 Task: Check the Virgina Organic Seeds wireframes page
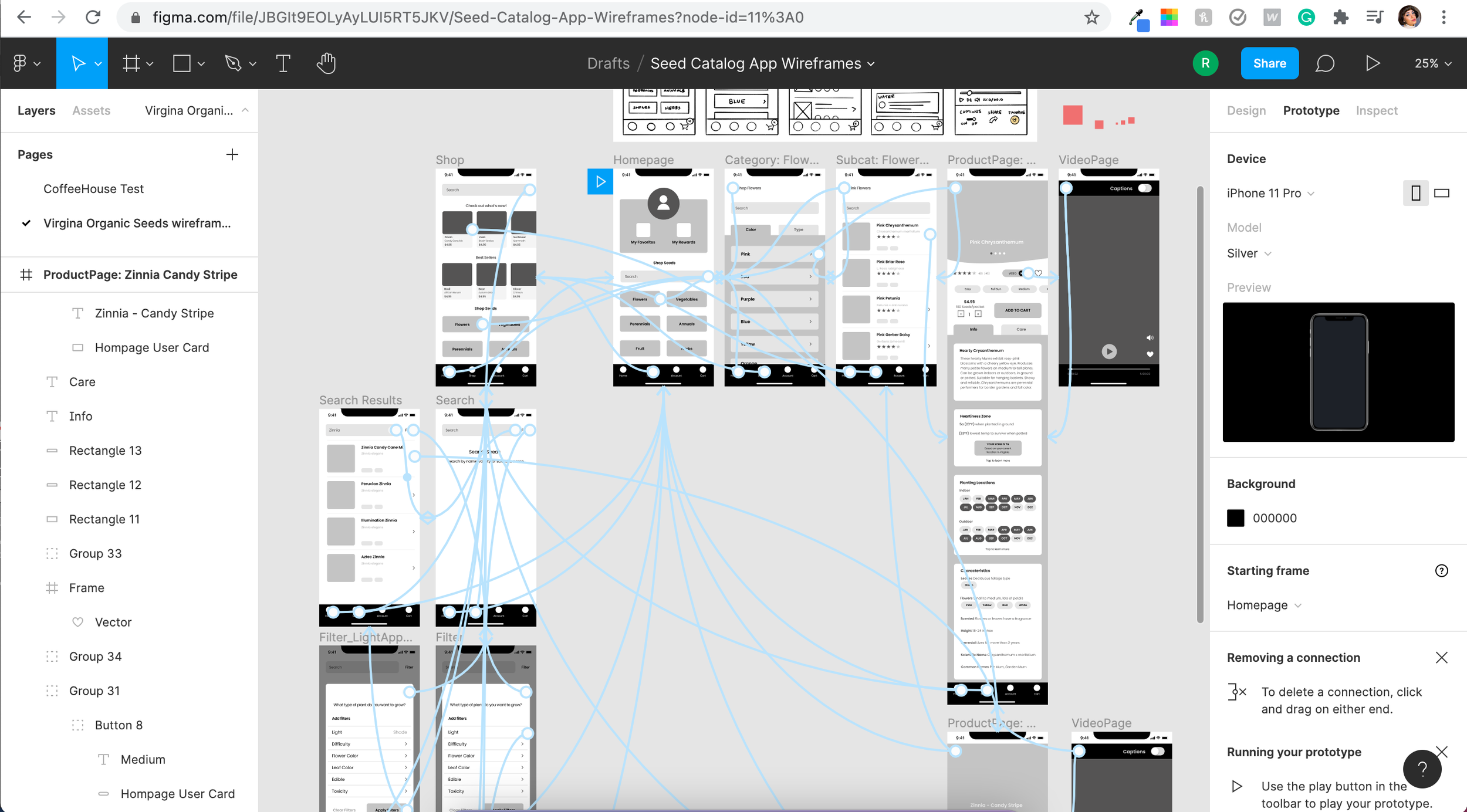pyautogui.click(x=137, y=223)
